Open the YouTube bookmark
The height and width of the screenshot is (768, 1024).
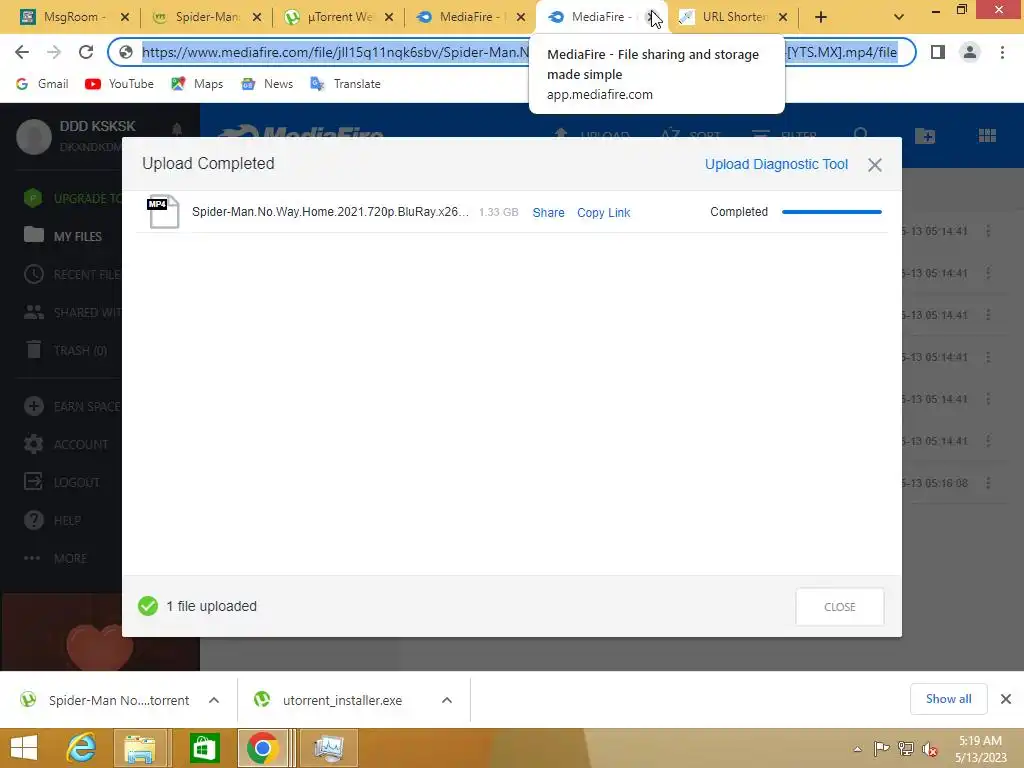point(120,84)
